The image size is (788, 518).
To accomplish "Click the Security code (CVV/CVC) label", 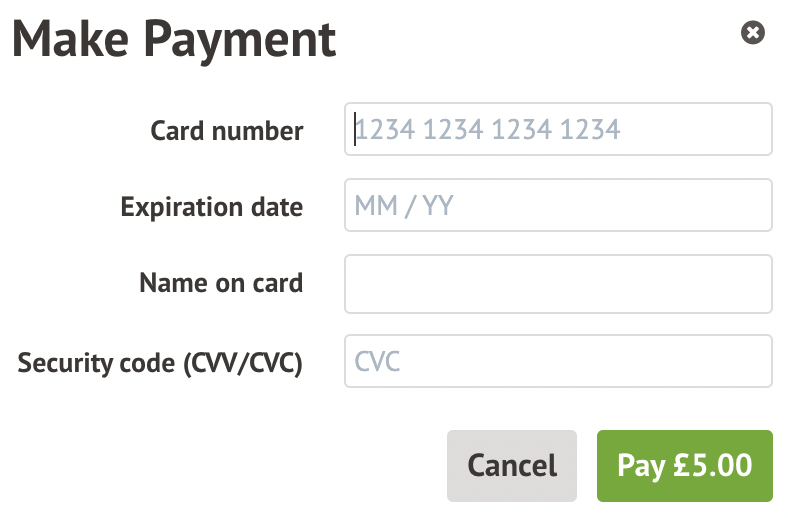I will click(160, 361).
